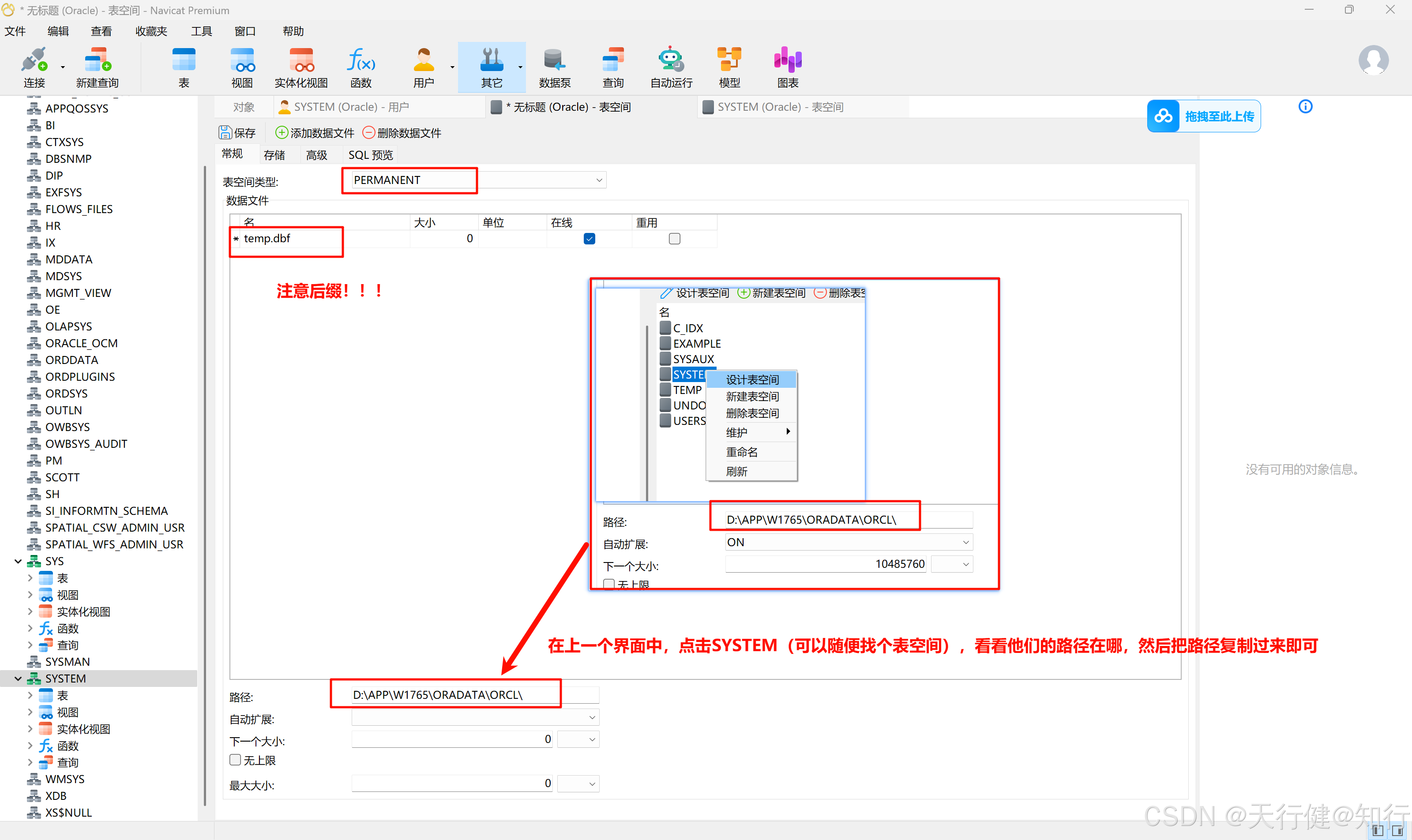Check the 无上限 checkbox

[235, 760]
